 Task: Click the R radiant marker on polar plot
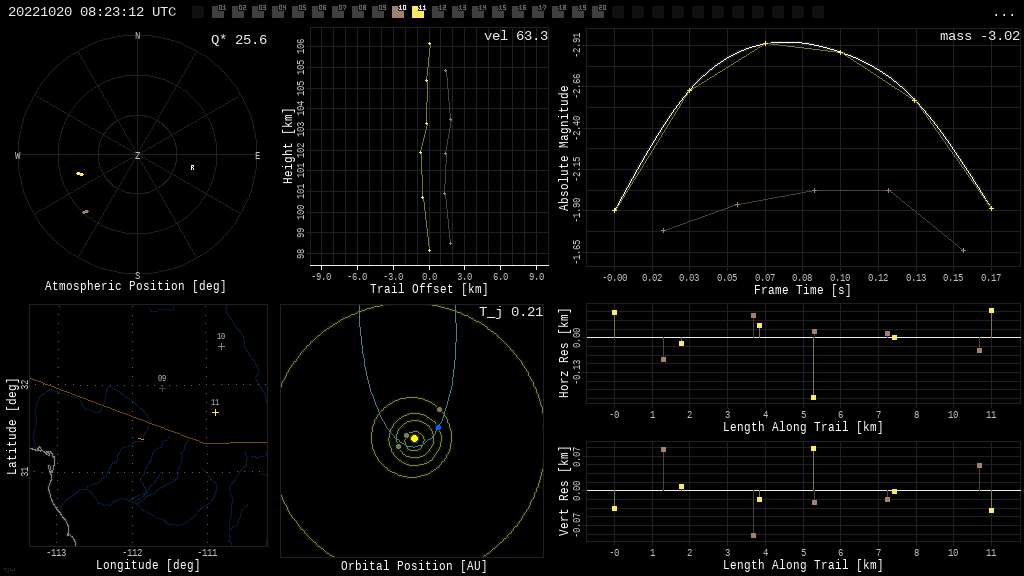(192, 168)
